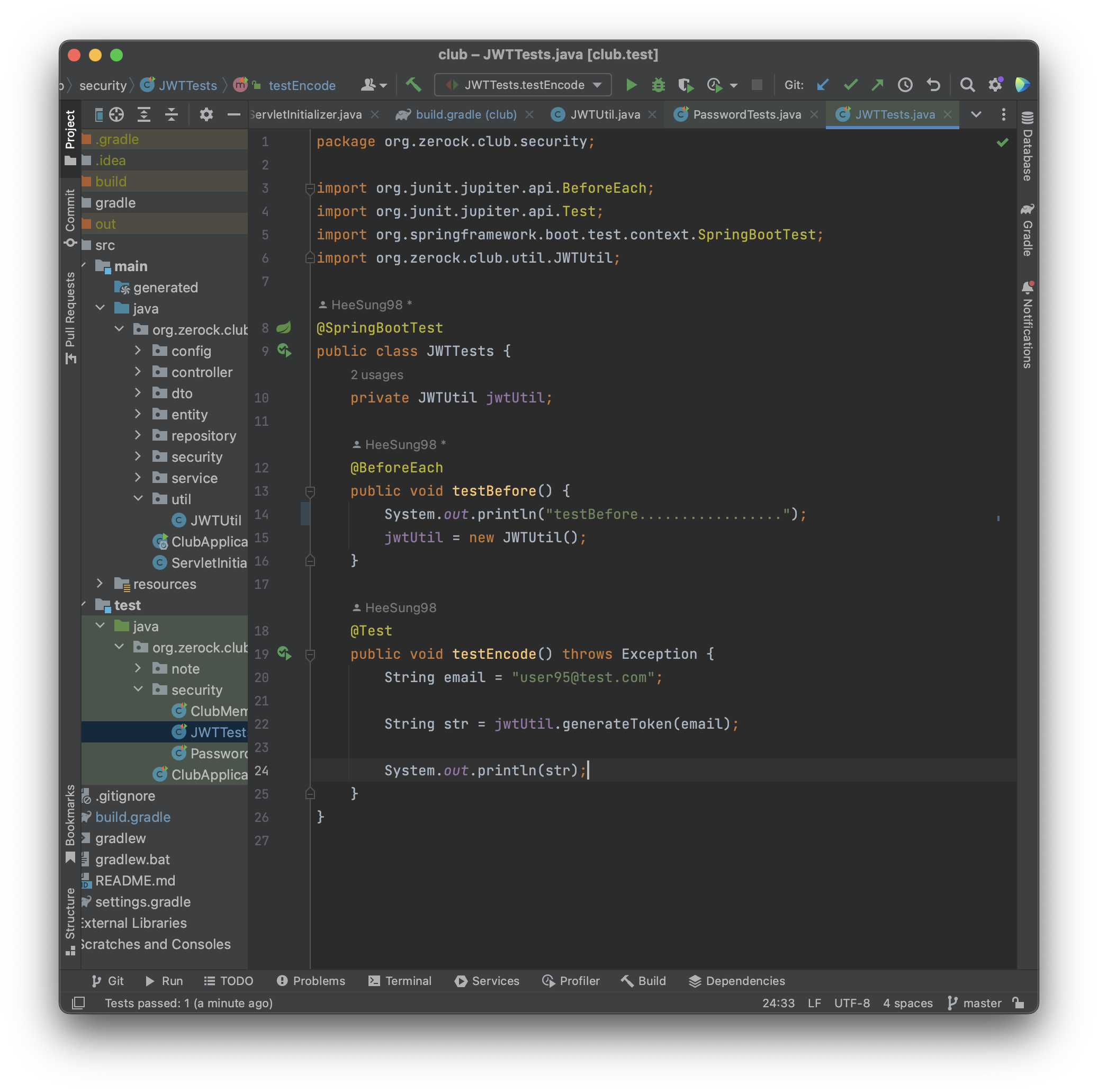Expand the config package folder

[138, 351]
